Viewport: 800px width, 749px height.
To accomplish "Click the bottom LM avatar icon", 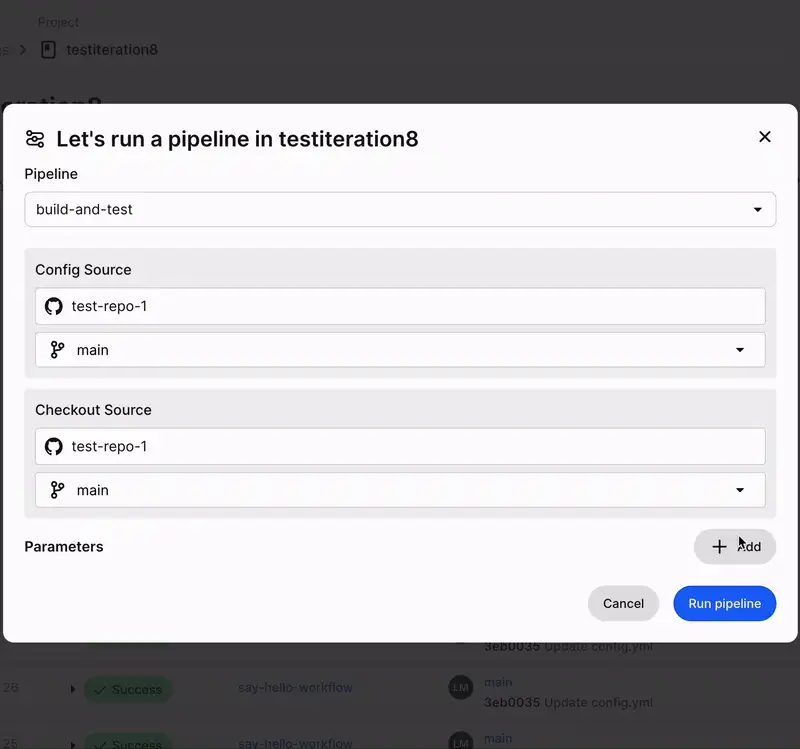I will click(460, 742).
